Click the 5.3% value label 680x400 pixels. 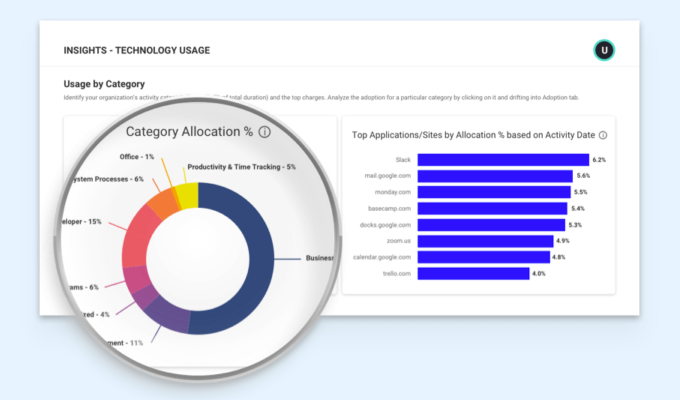tap(575, 225)
